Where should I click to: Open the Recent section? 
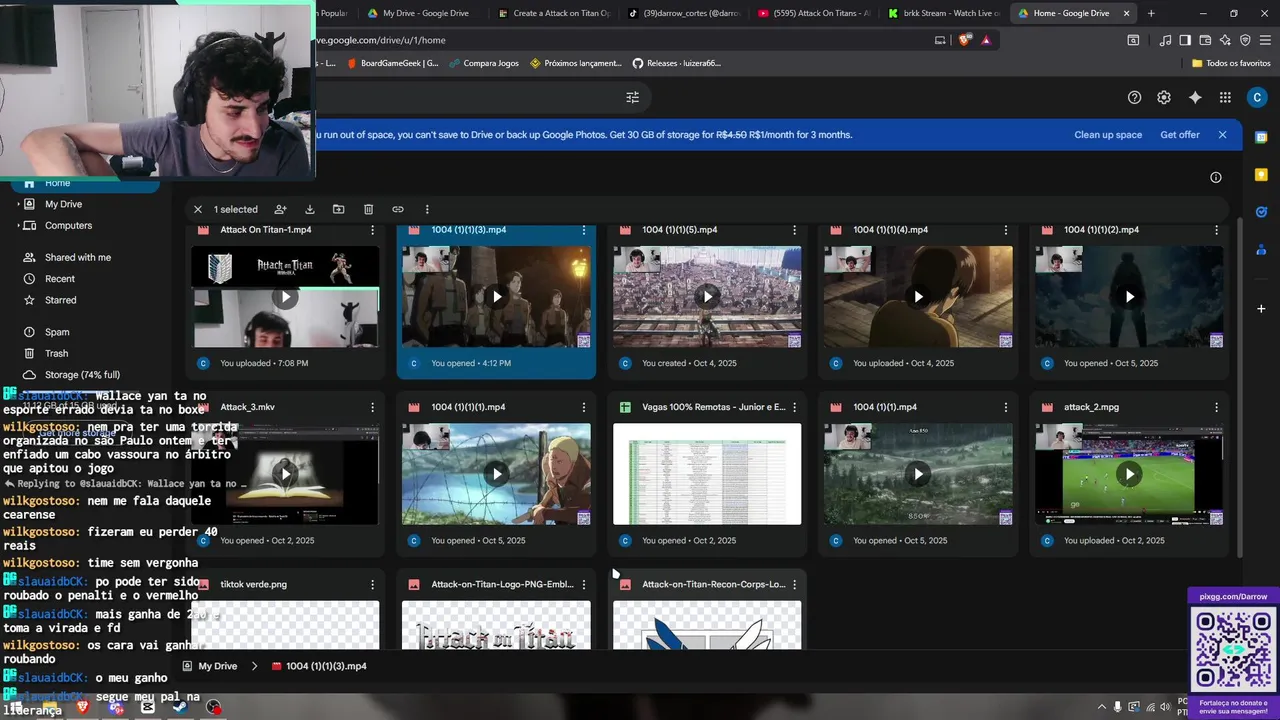[x=60, y=279]
